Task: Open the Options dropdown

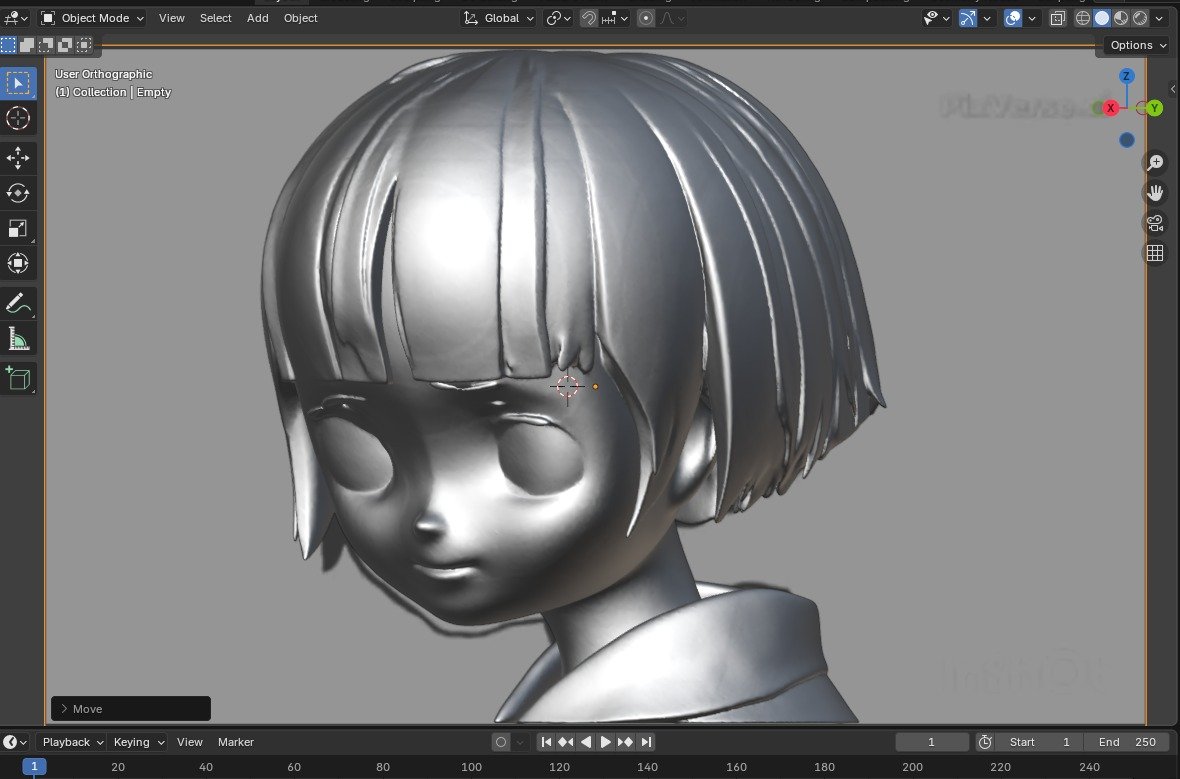Action: point(1138,45)
